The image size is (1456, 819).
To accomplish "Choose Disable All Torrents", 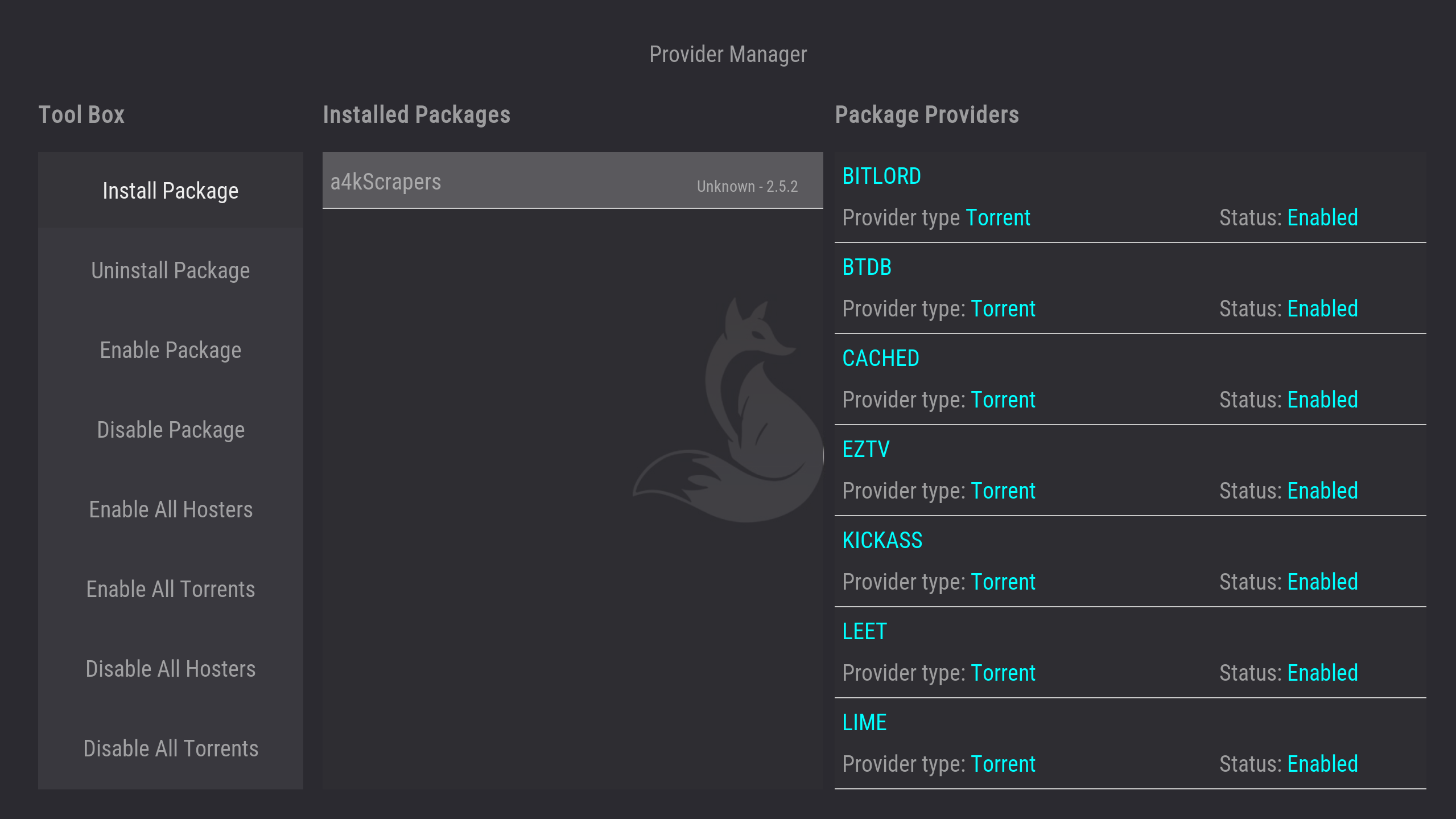I will tap(170, 748).
